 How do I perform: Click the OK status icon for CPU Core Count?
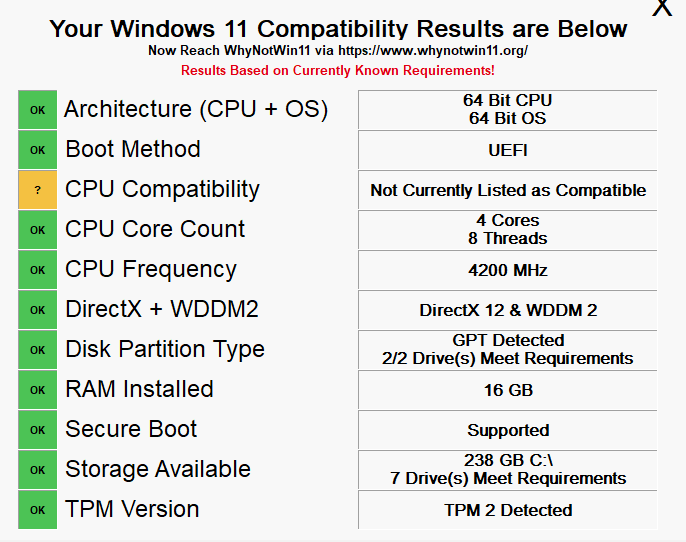tap(38, 230)
